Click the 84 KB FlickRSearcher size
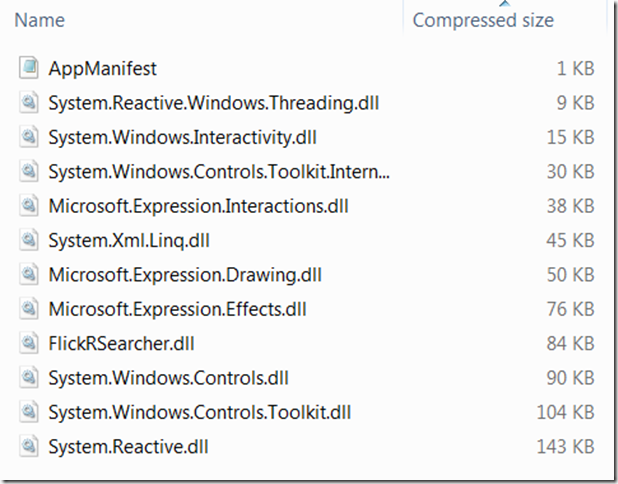 tap(570, 343)
